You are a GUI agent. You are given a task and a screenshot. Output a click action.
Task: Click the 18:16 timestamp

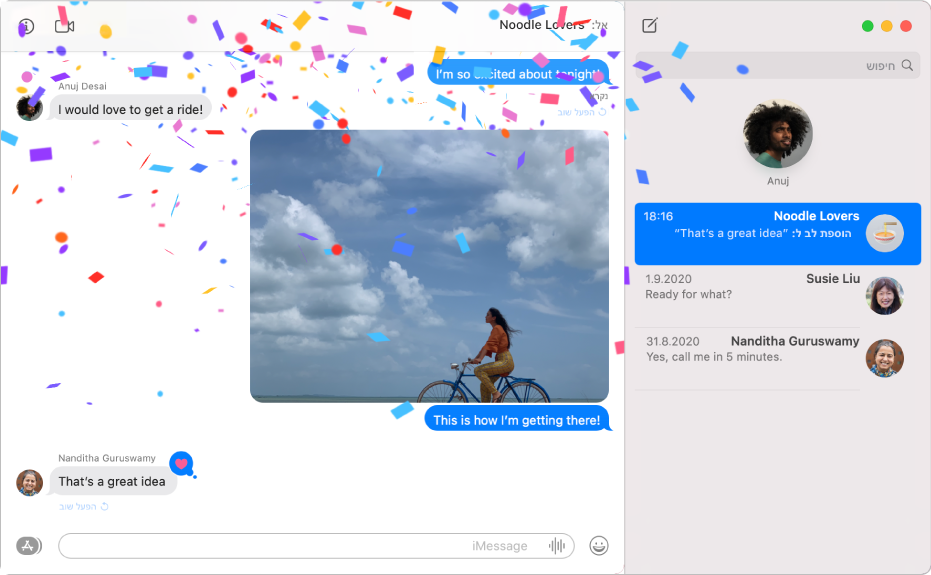coord(658,216)
